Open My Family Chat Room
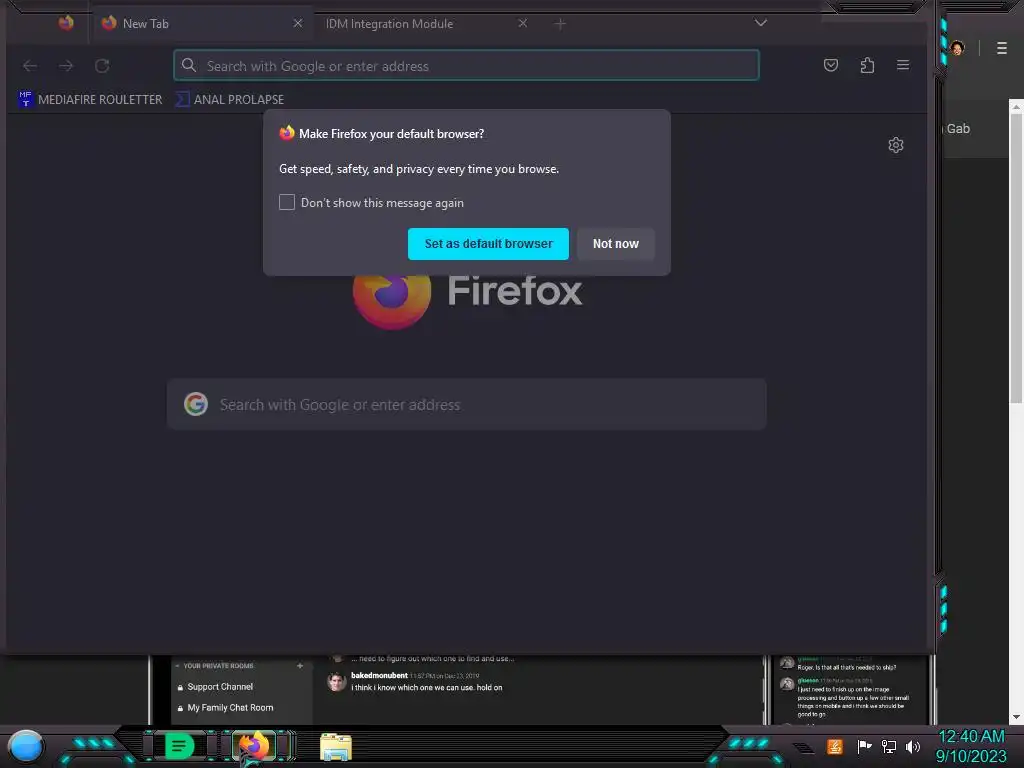This screenshot has width=1024, height=768. (230, 708)
